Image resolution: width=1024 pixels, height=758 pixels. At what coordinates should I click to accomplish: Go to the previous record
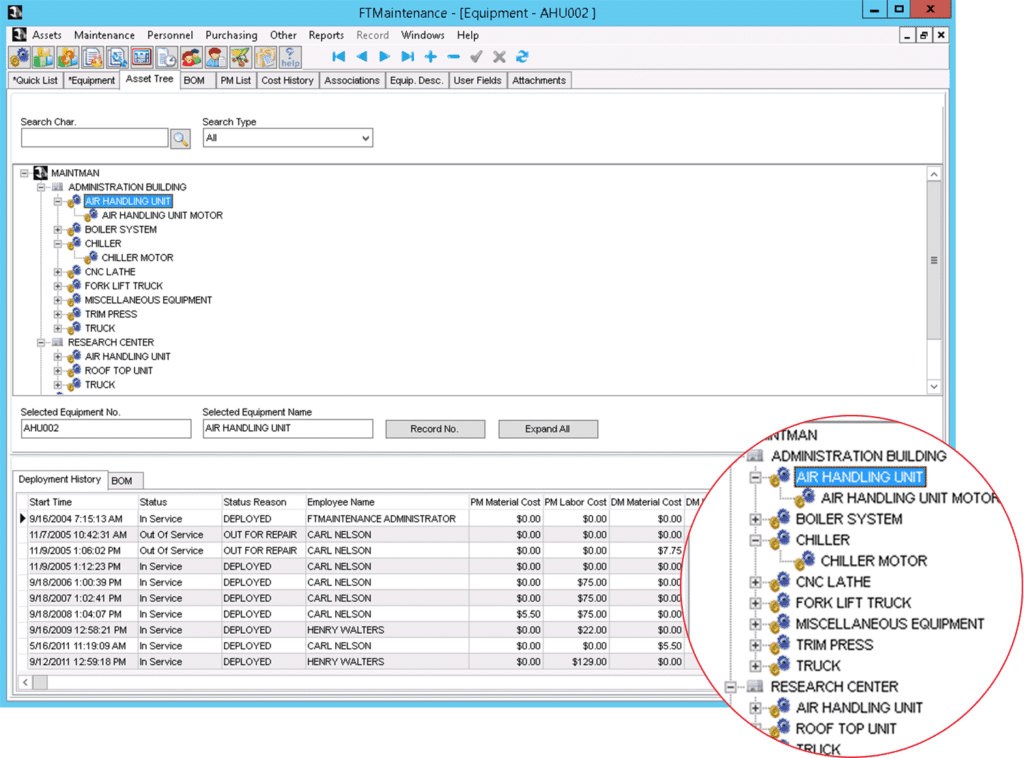coord(362,57)
